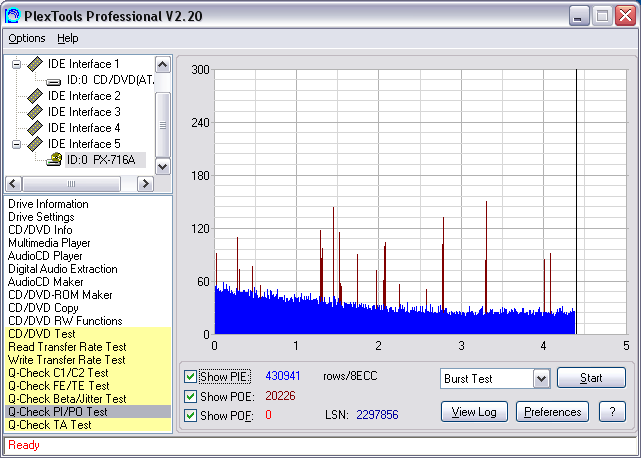This screenshot has height=458, width=641.
Task: Open the Options menu
Action: tap(27, 38)
